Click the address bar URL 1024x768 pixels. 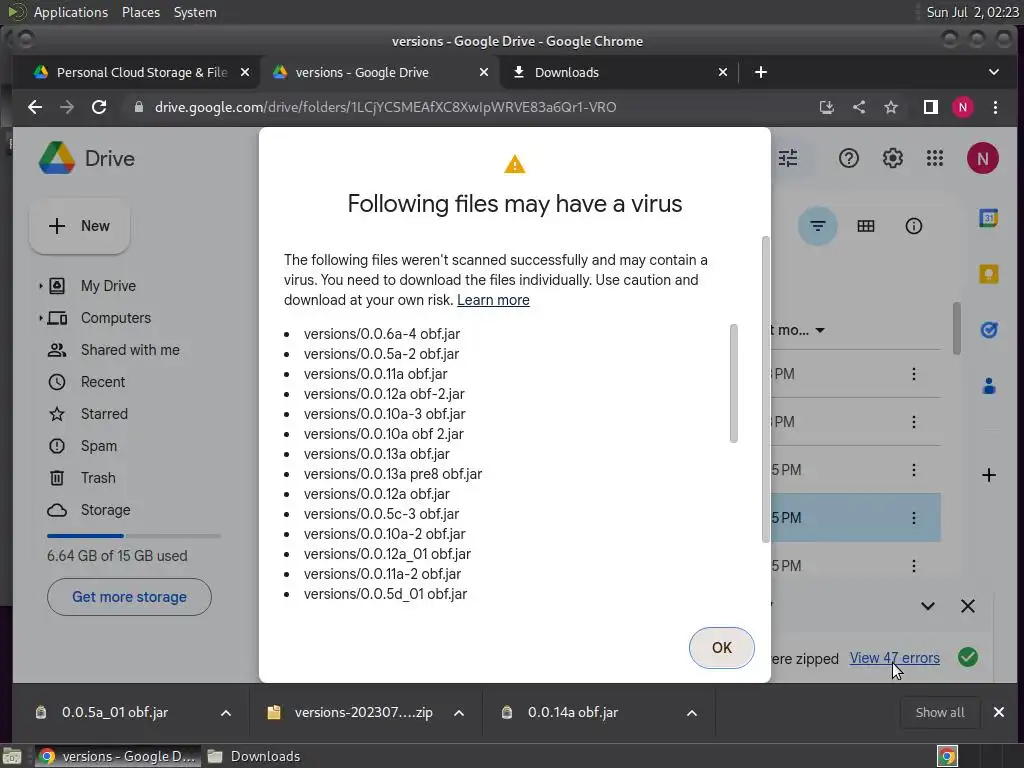385,107
